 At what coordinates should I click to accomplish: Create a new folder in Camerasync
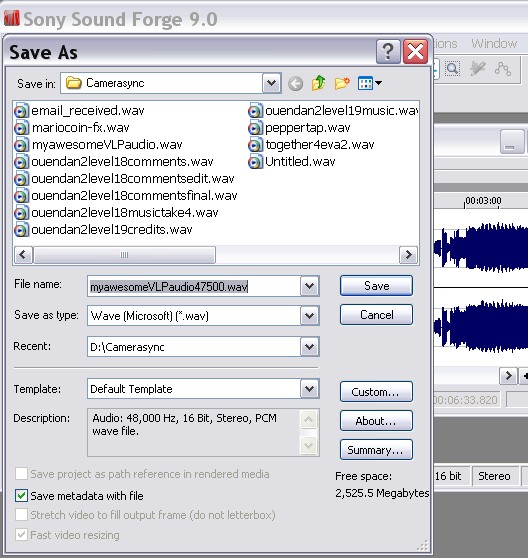point(342,83)
